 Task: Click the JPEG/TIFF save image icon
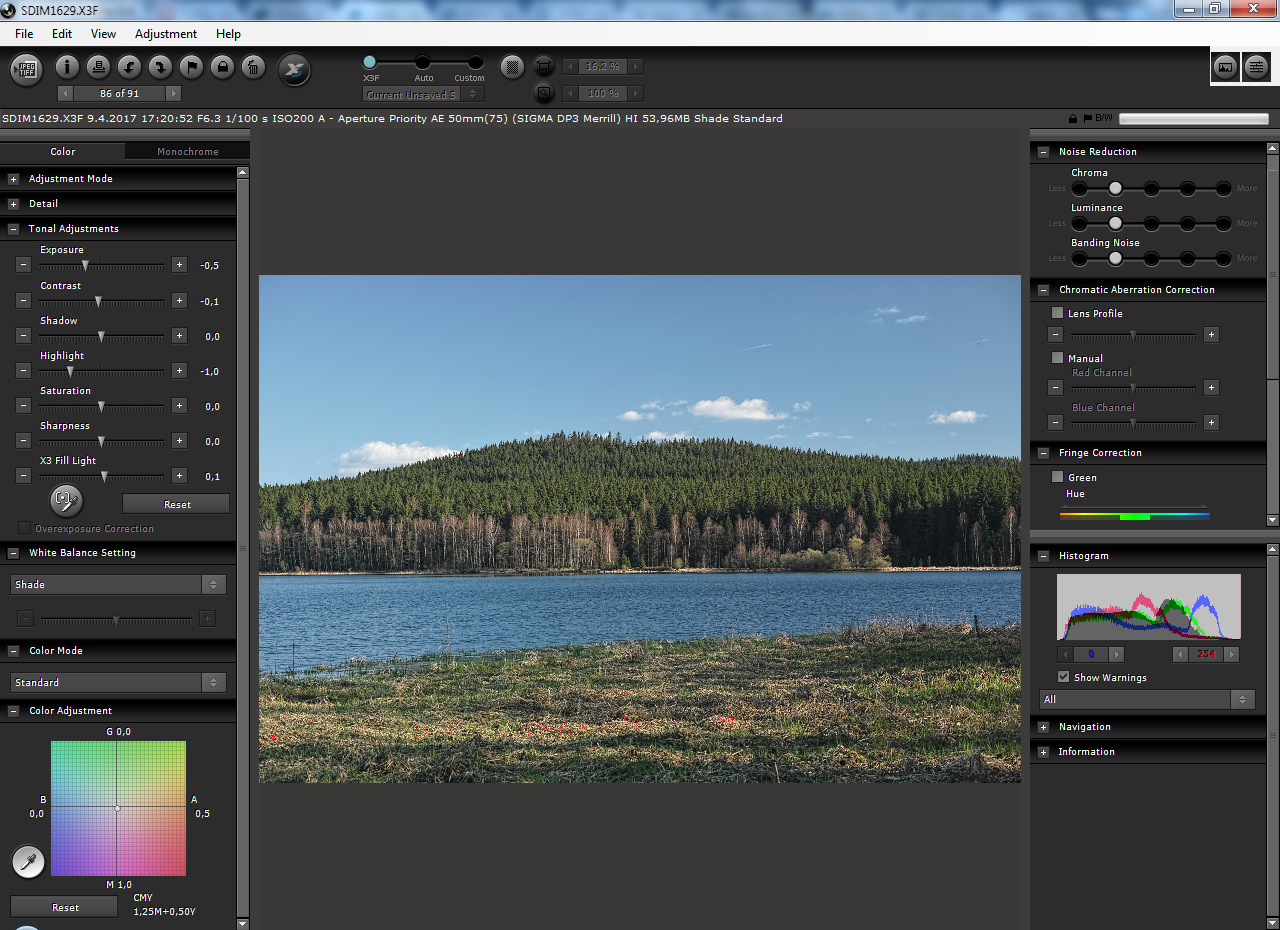pos(27,68)
